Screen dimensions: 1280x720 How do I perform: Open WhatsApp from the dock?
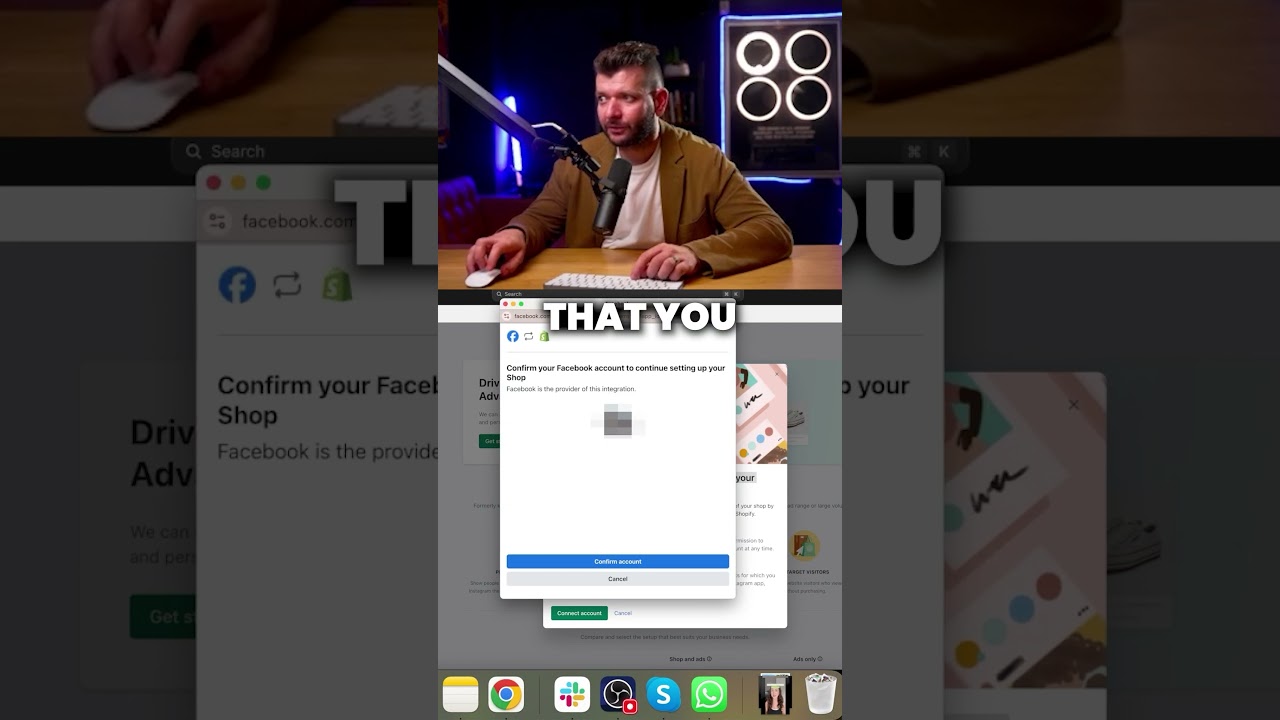709,694
